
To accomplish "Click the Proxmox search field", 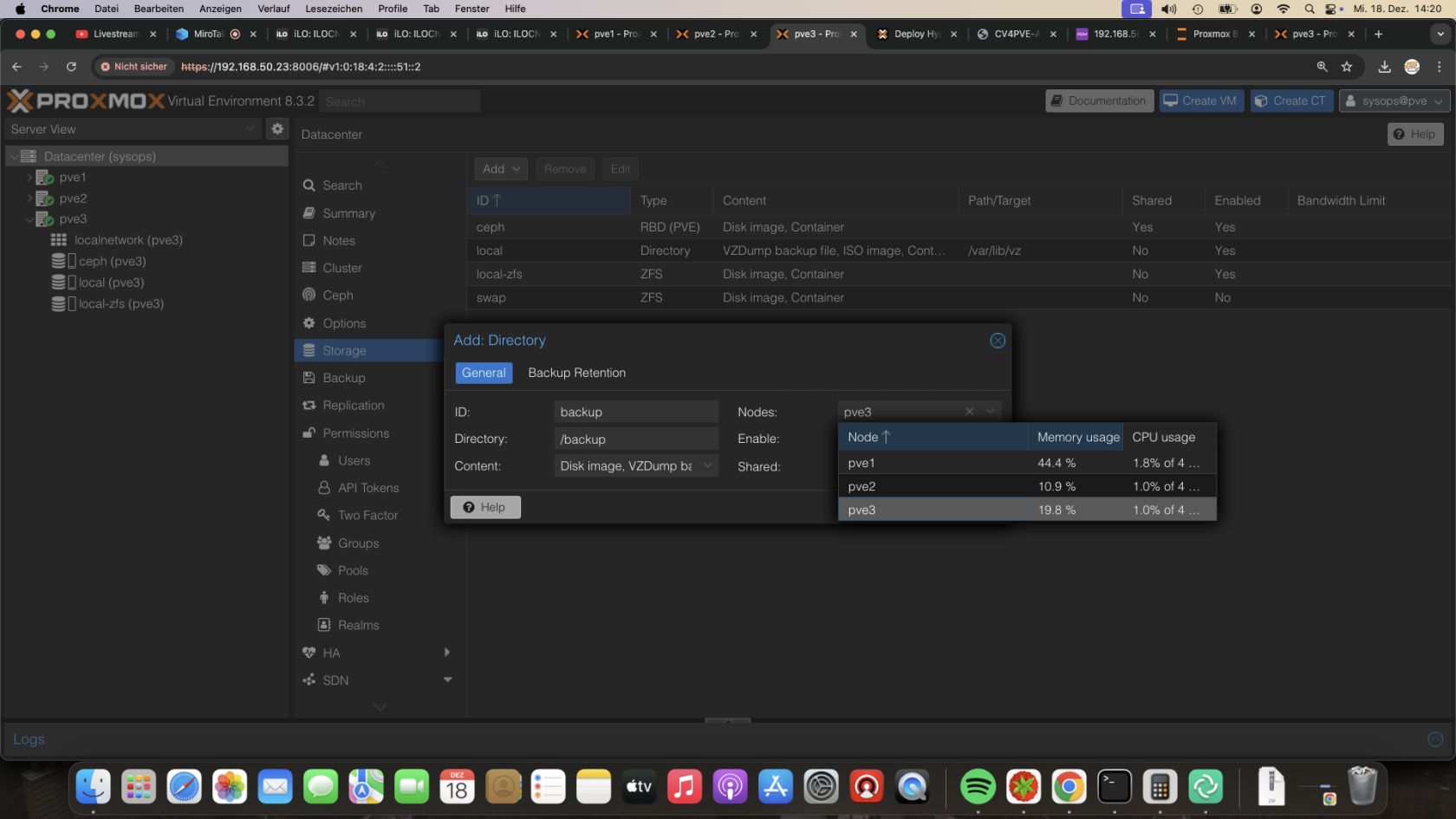I will 400,101.
